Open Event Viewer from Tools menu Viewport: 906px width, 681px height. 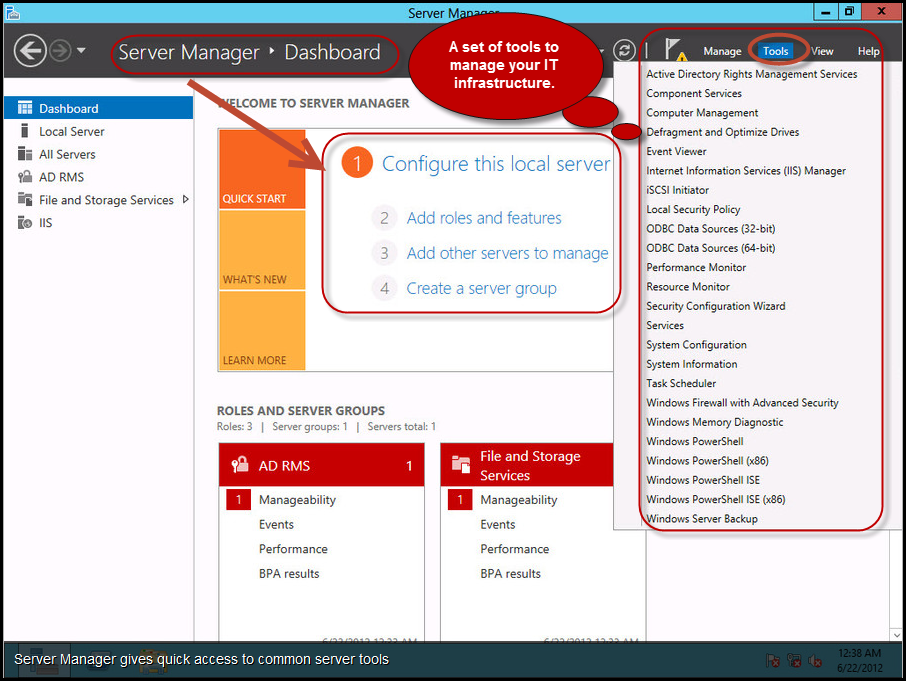click(x=676, y=151)
